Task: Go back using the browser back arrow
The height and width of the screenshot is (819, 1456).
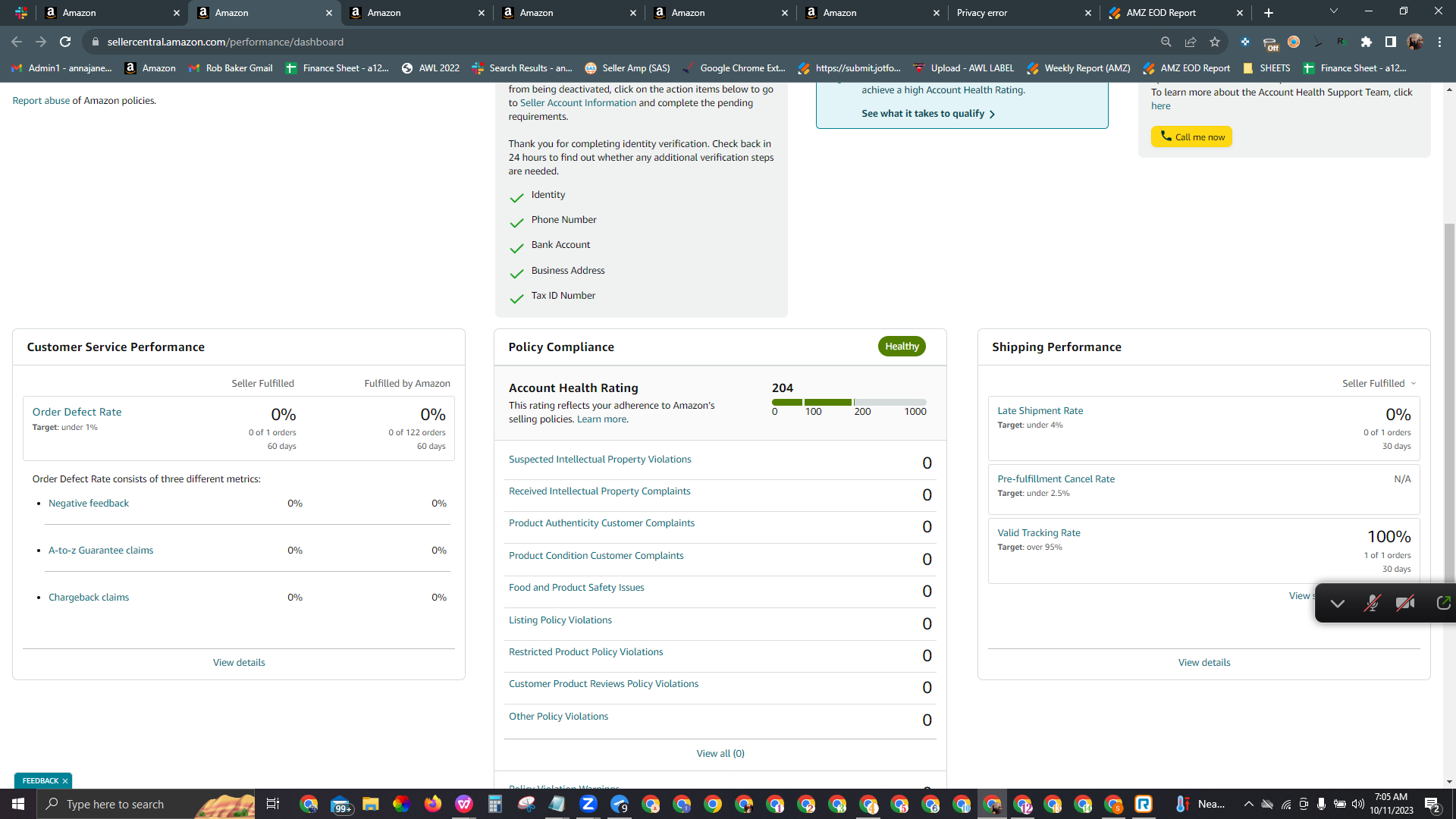Action: [x=17, y=42]
